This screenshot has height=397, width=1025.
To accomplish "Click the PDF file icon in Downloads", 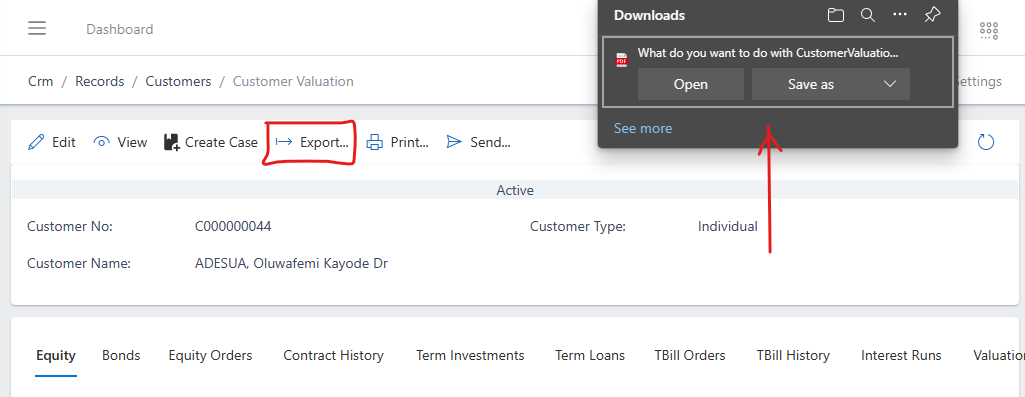I will pyautogui.click(x=621, y=60).
